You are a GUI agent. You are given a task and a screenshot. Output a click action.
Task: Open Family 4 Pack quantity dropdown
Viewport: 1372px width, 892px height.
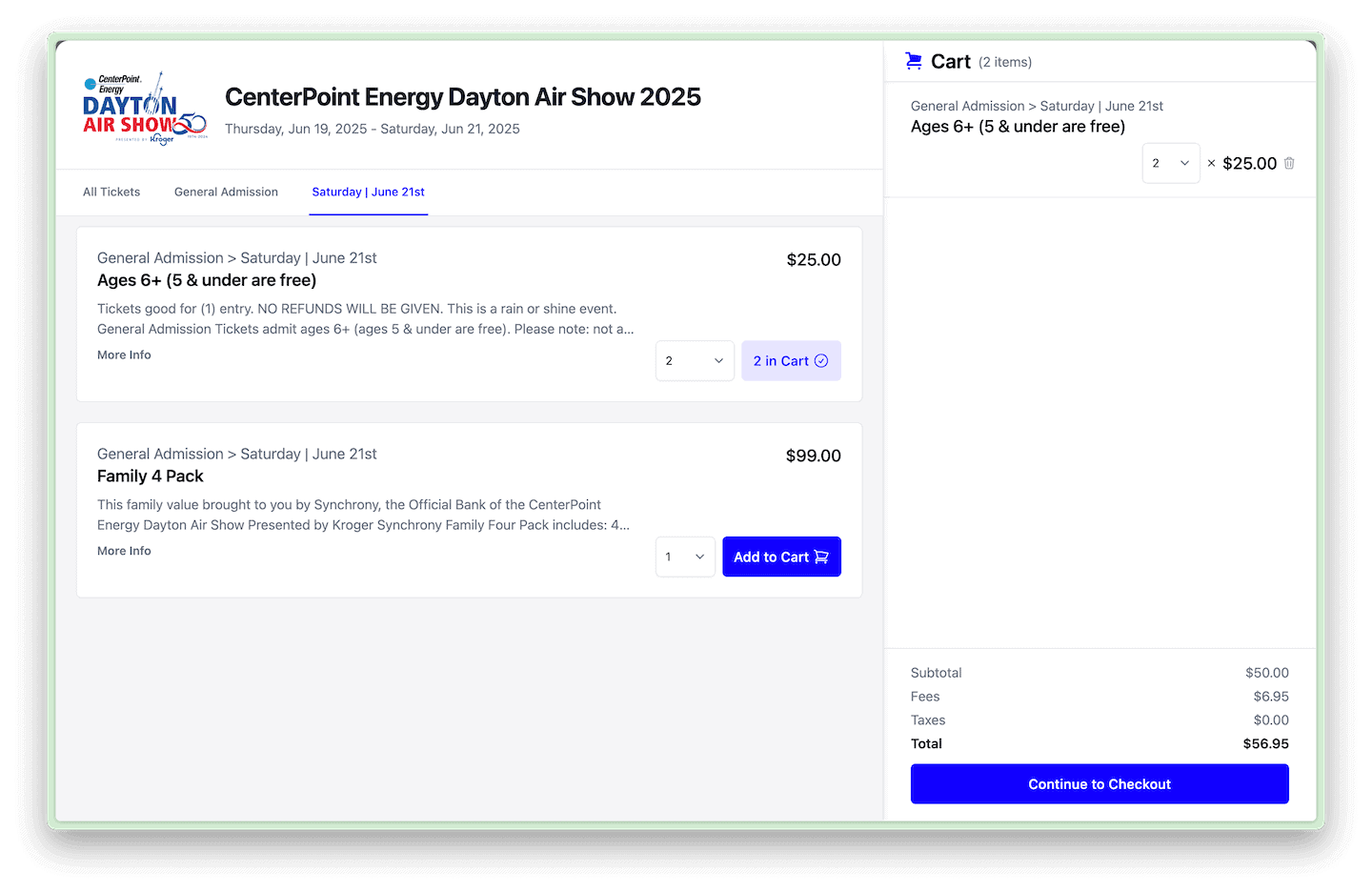(x=685, y=557)
